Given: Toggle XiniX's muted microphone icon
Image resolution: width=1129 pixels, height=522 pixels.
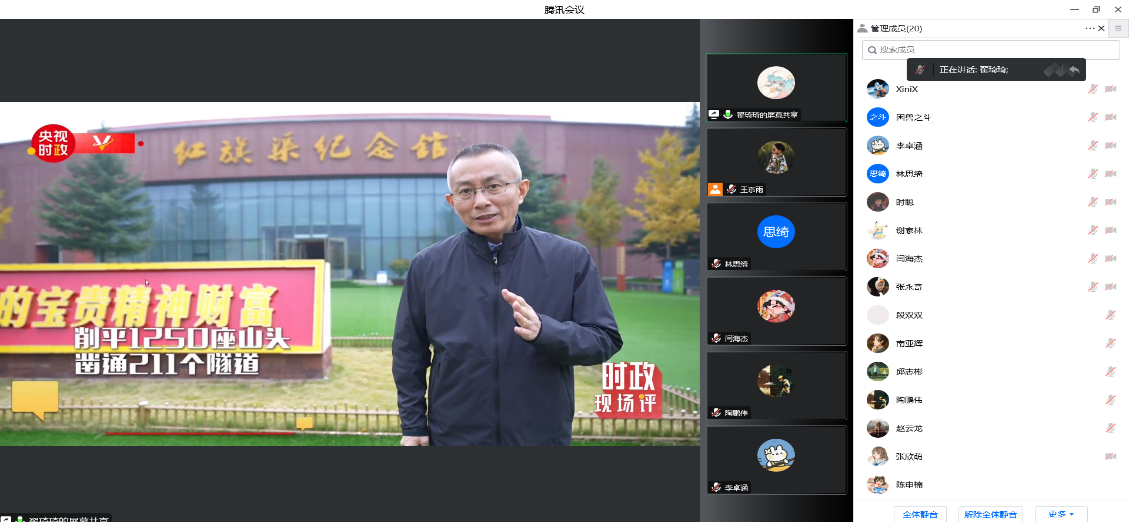Looking at the screenshot, I should pos(1093,89).
